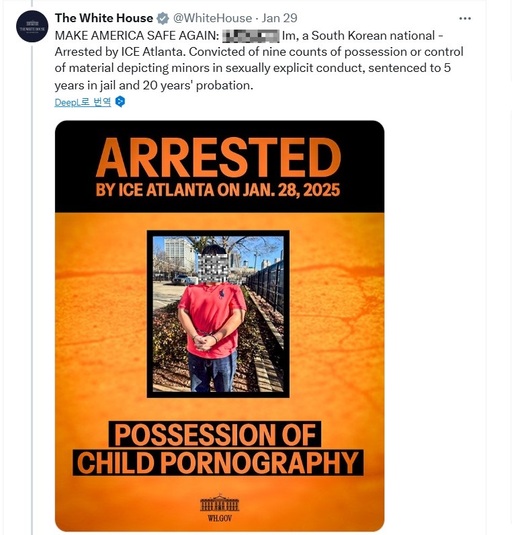Click the blue verified badge icon
Viewport: 512px width, 535px height.
(x=163, y=18)
